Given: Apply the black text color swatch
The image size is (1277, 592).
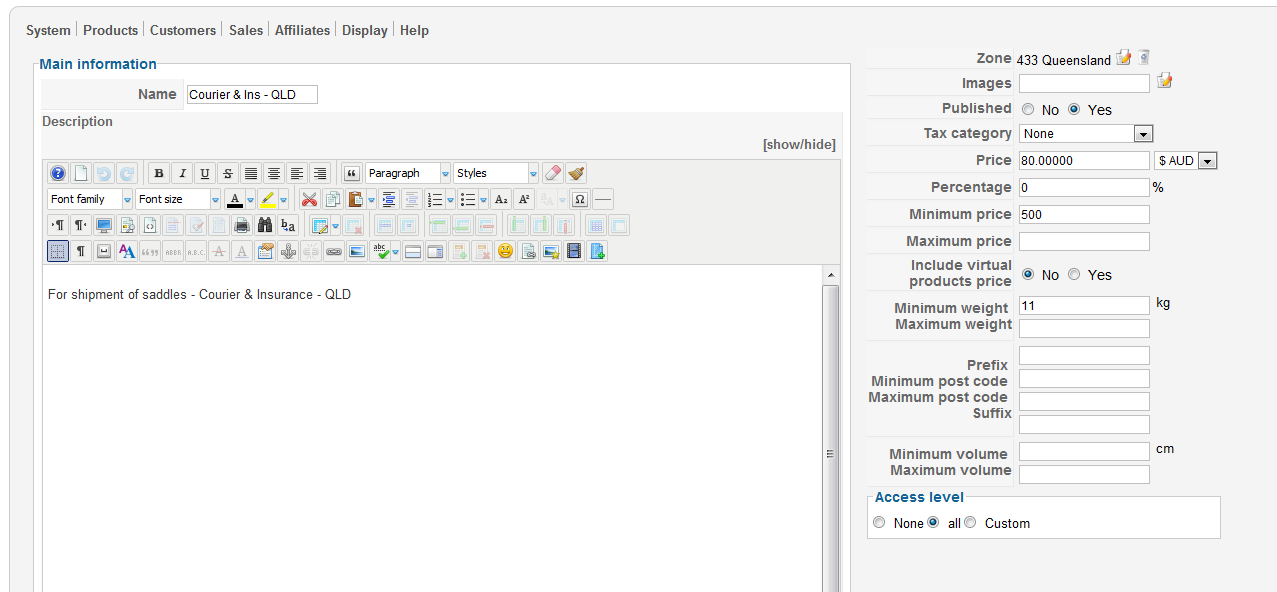Looking at the screenshot, I should (x=235, y=199).
